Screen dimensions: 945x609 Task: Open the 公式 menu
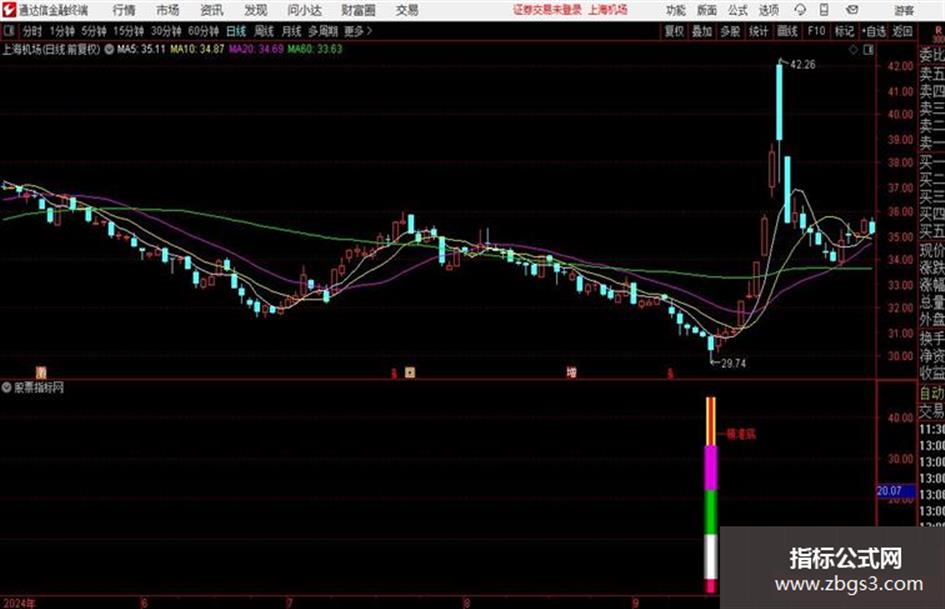tap(738, 10)
